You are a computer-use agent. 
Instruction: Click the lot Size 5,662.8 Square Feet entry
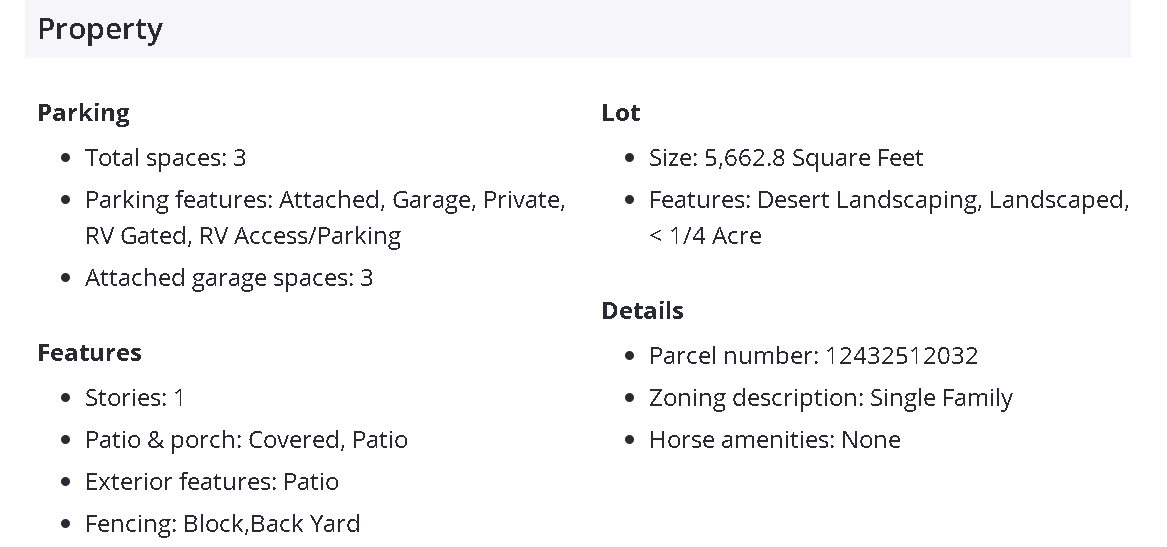[786, 158]
